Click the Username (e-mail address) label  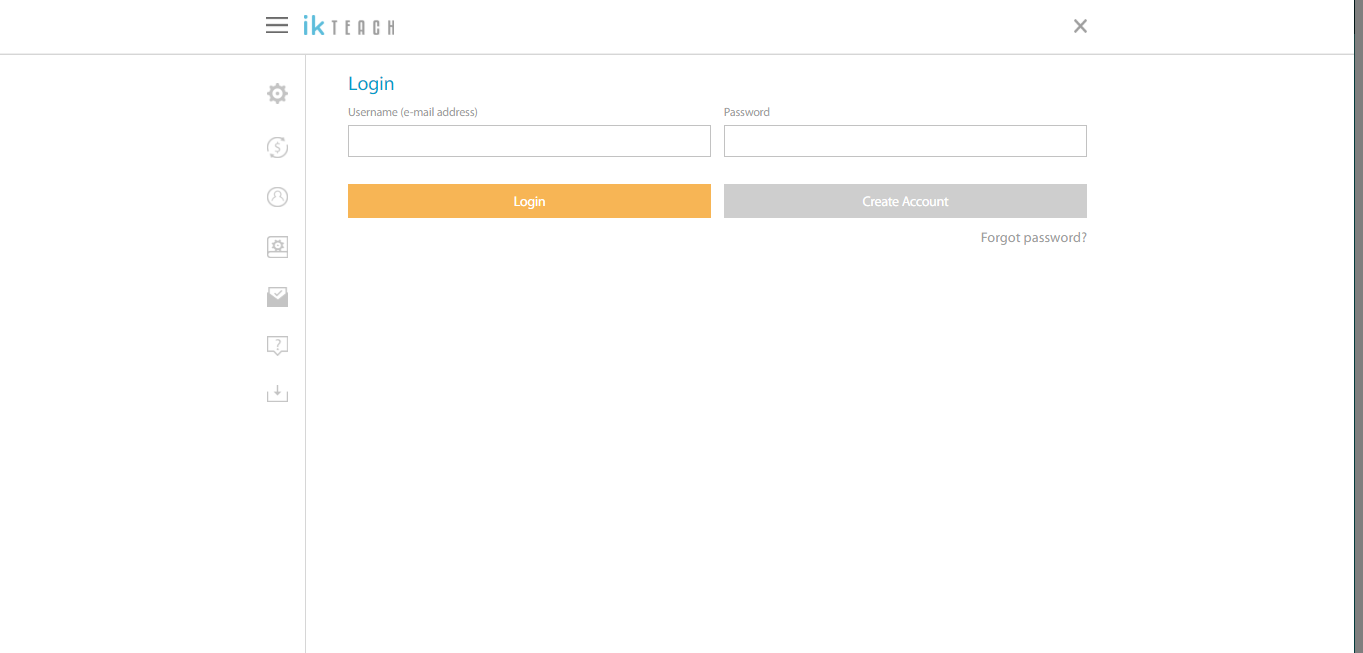(x=412, y=112)
